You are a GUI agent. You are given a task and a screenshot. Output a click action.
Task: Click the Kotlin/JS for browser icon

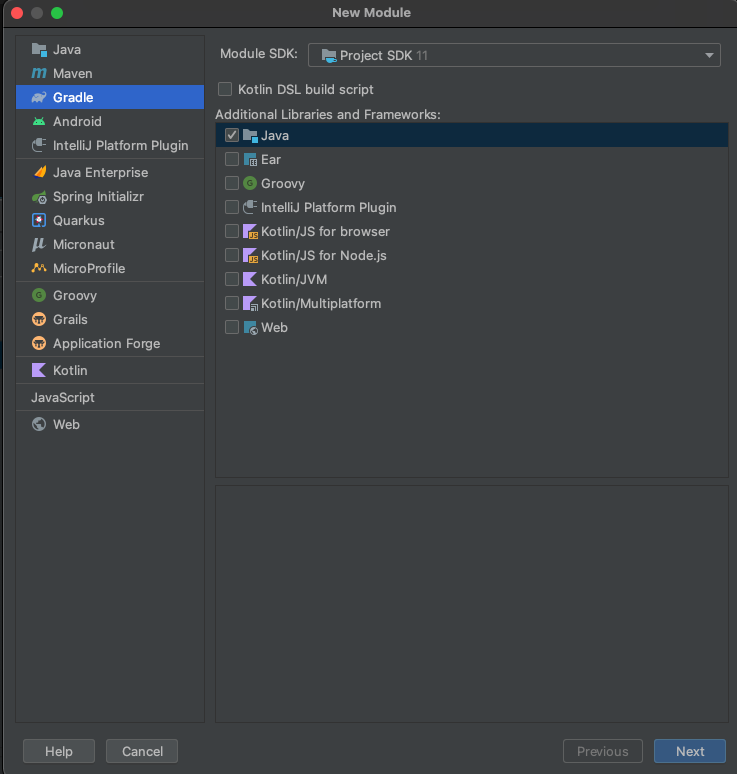250,231
